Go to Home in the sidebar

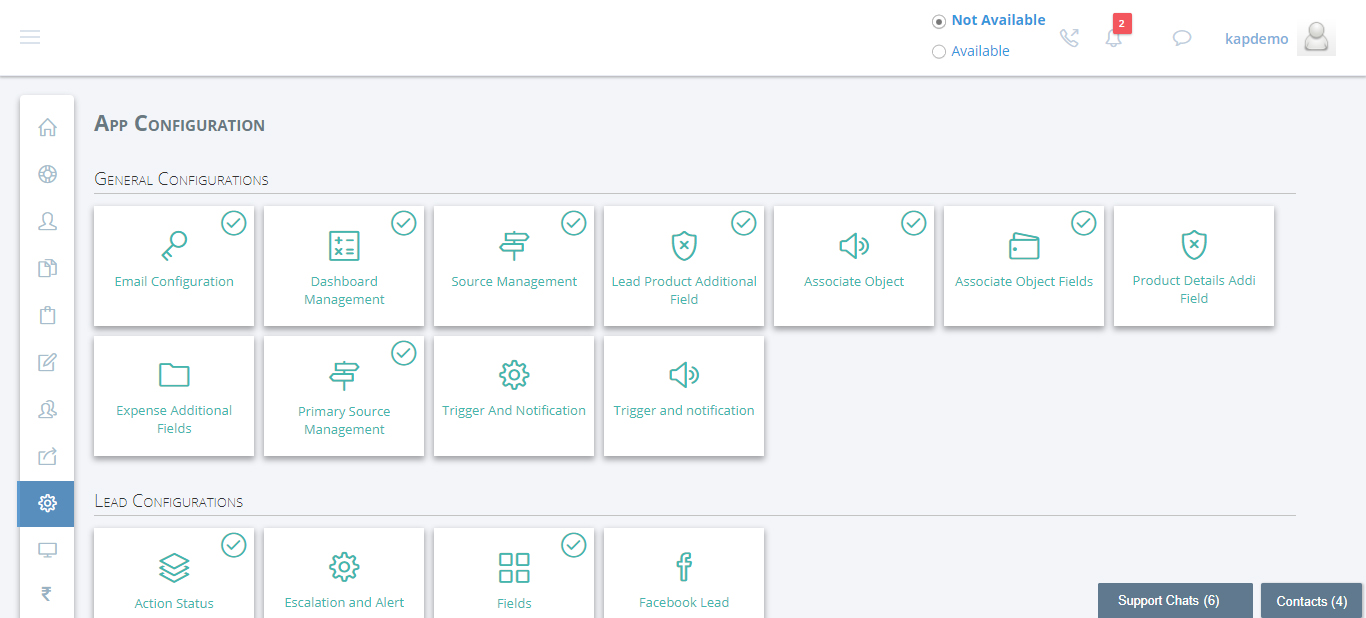click(47, 127)
